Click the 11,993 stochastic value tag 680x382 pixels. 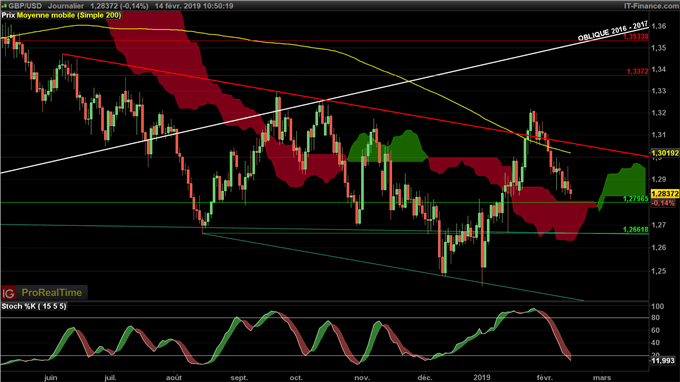pos(664,360)
